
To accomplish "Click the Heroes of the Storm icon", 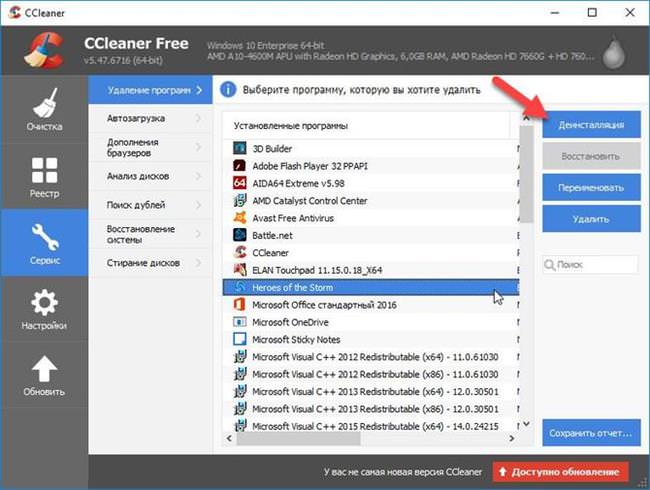I will click(x=240, y=287).
